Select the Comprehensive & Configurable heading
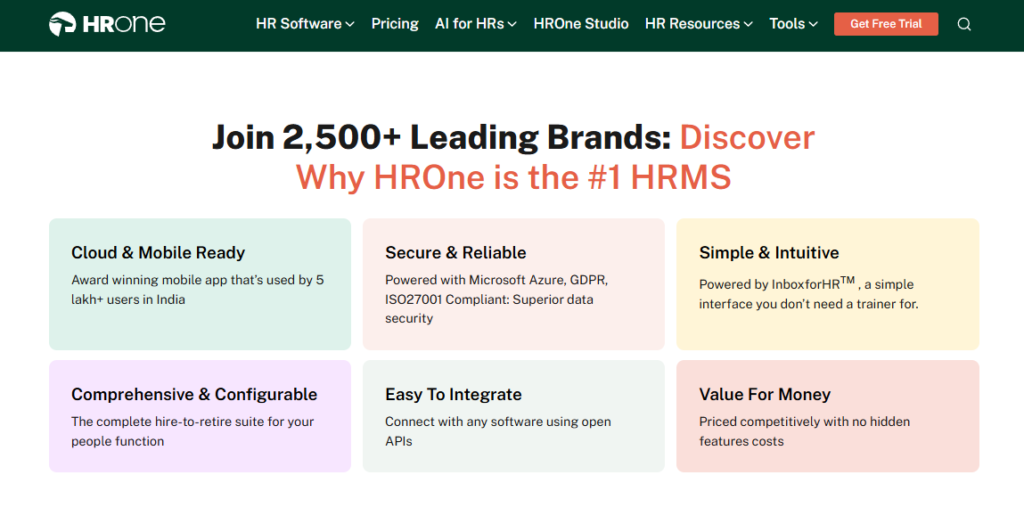 pyautogui.click(x=194, y=395)
